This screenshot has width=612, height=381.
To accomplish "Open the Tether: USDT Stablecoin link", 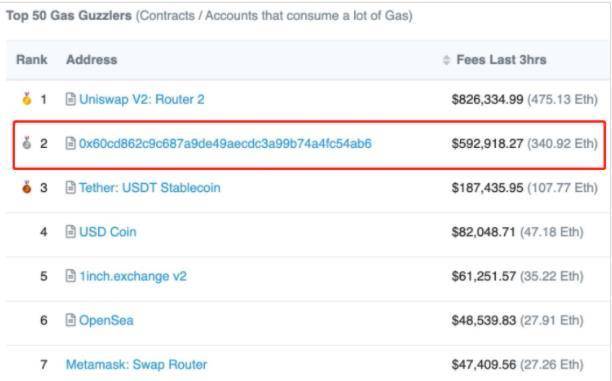I will point(149,187).
